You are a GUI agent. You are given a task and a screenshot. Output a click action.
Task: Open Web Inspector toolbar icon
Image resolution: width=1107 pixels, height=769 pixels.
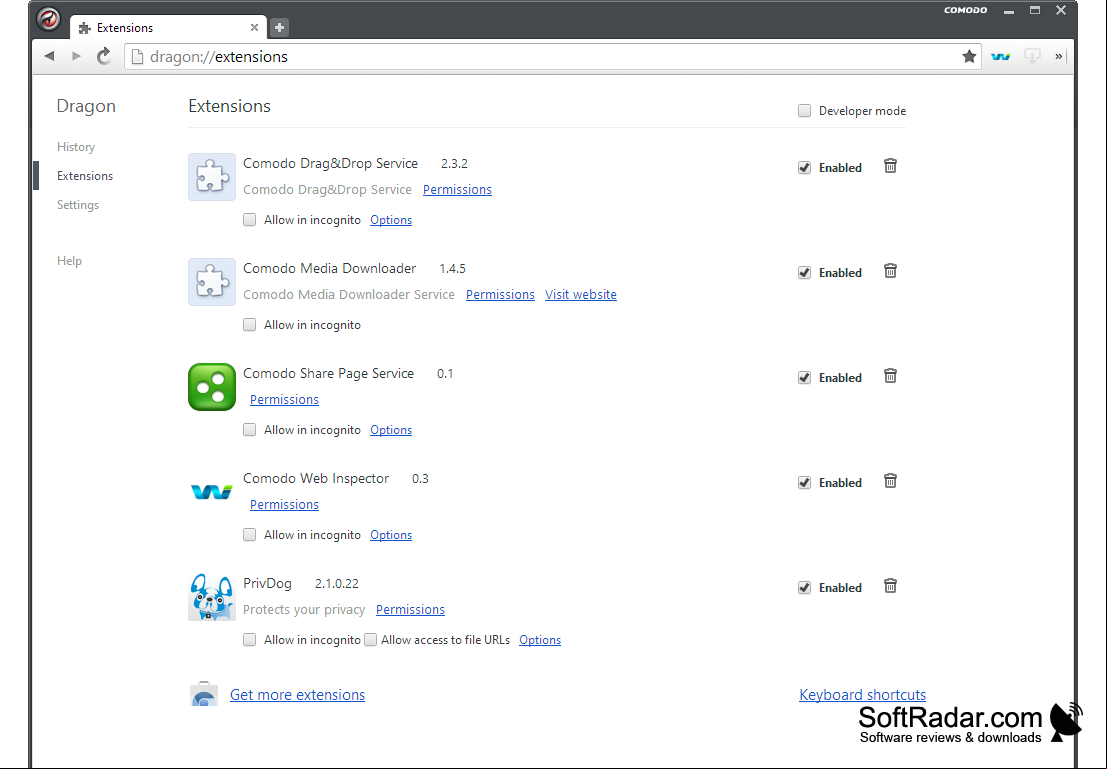point(1000,56)
